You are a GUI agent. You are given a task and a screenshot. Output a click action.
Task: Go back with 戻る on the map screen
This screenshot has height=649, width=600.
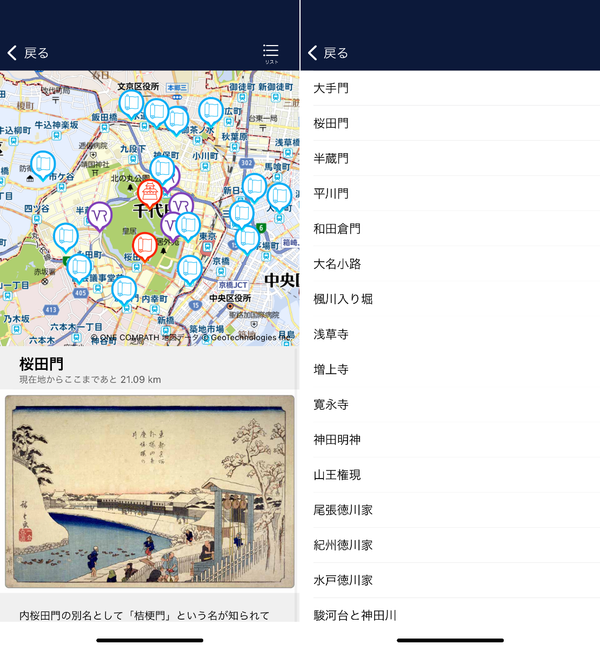click(x=28, y=53)
